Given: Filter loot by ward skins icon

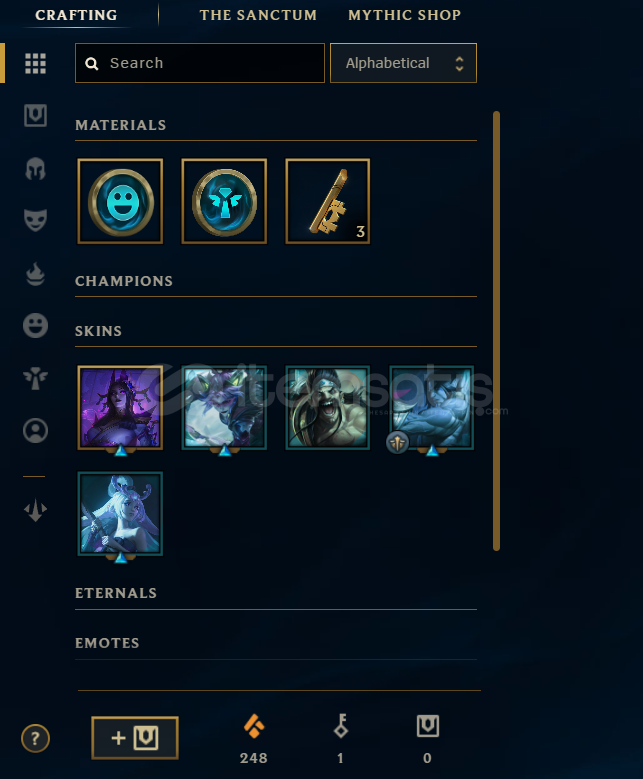Looking at the screenshot, I should click(35, 378).
